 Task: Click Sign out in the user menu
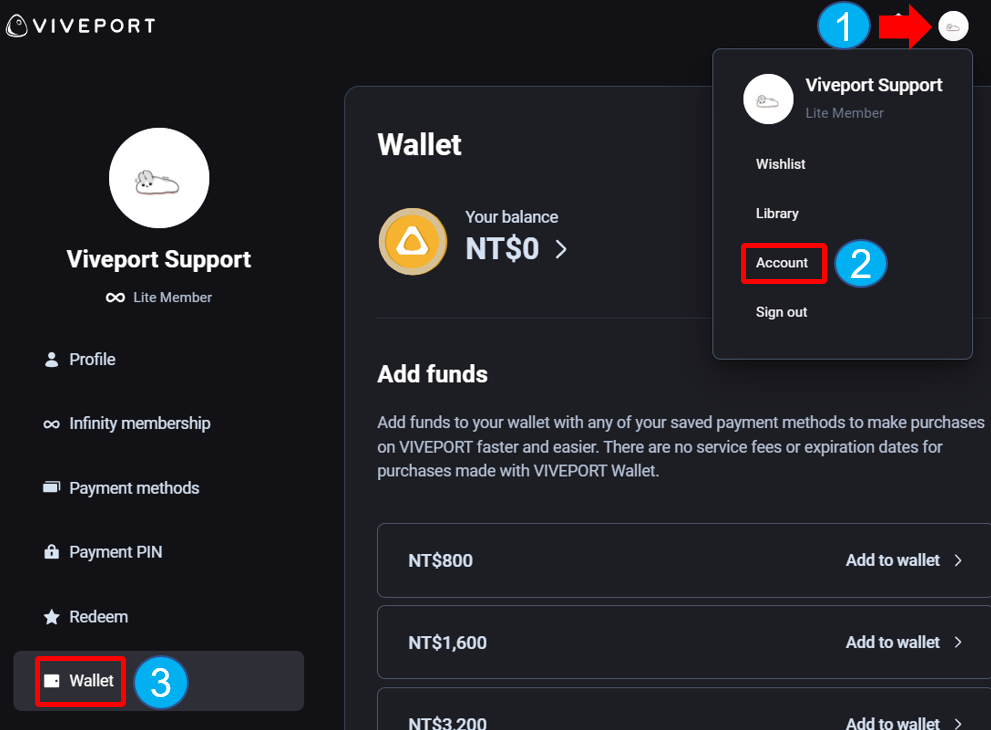tap(781, 312)
